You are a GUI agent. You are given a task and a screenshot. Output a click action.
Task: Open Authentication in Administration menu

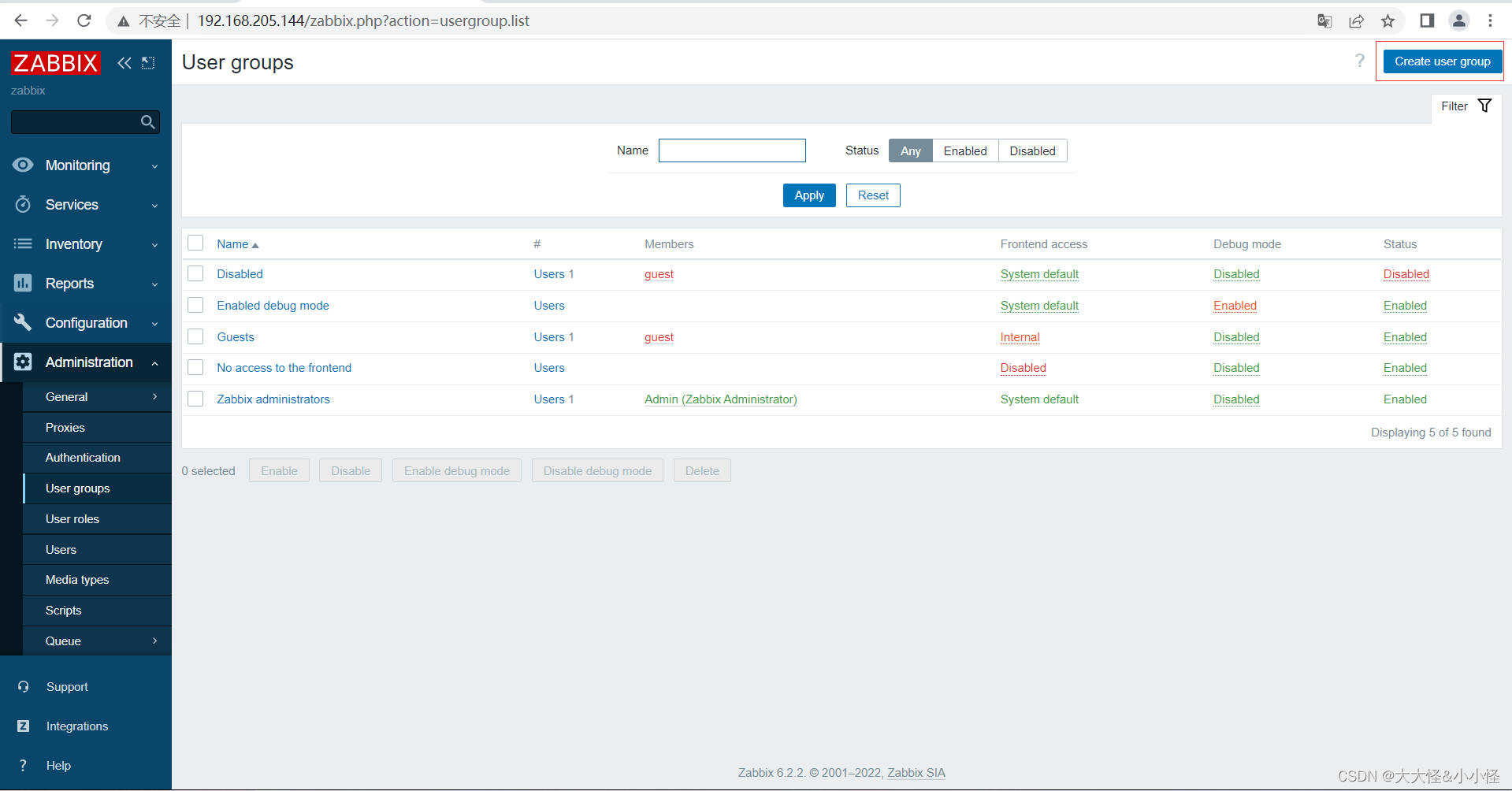(97, 458)
